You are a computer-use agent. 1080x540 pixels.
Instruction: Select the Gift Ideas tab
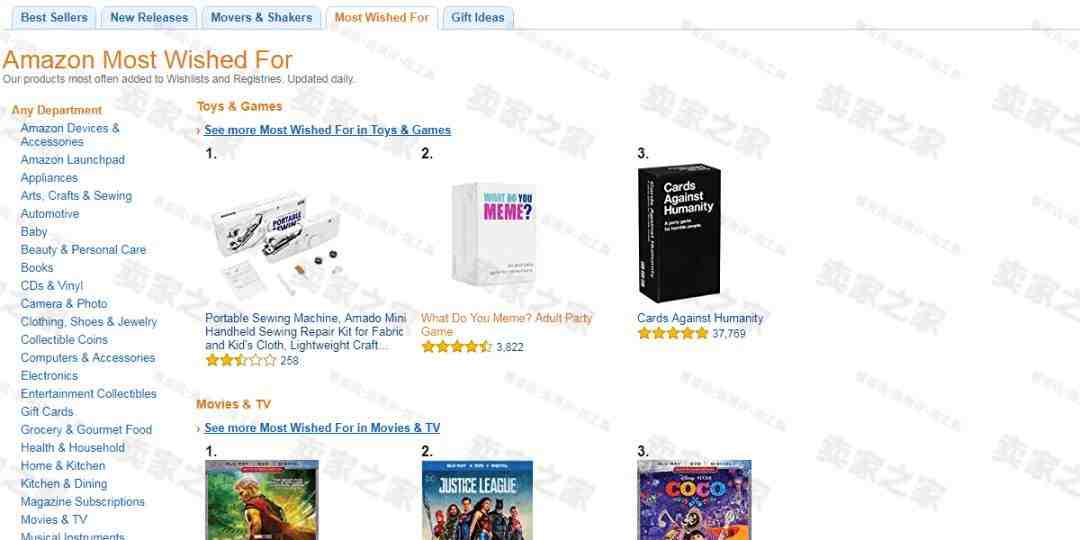[477, 18]
